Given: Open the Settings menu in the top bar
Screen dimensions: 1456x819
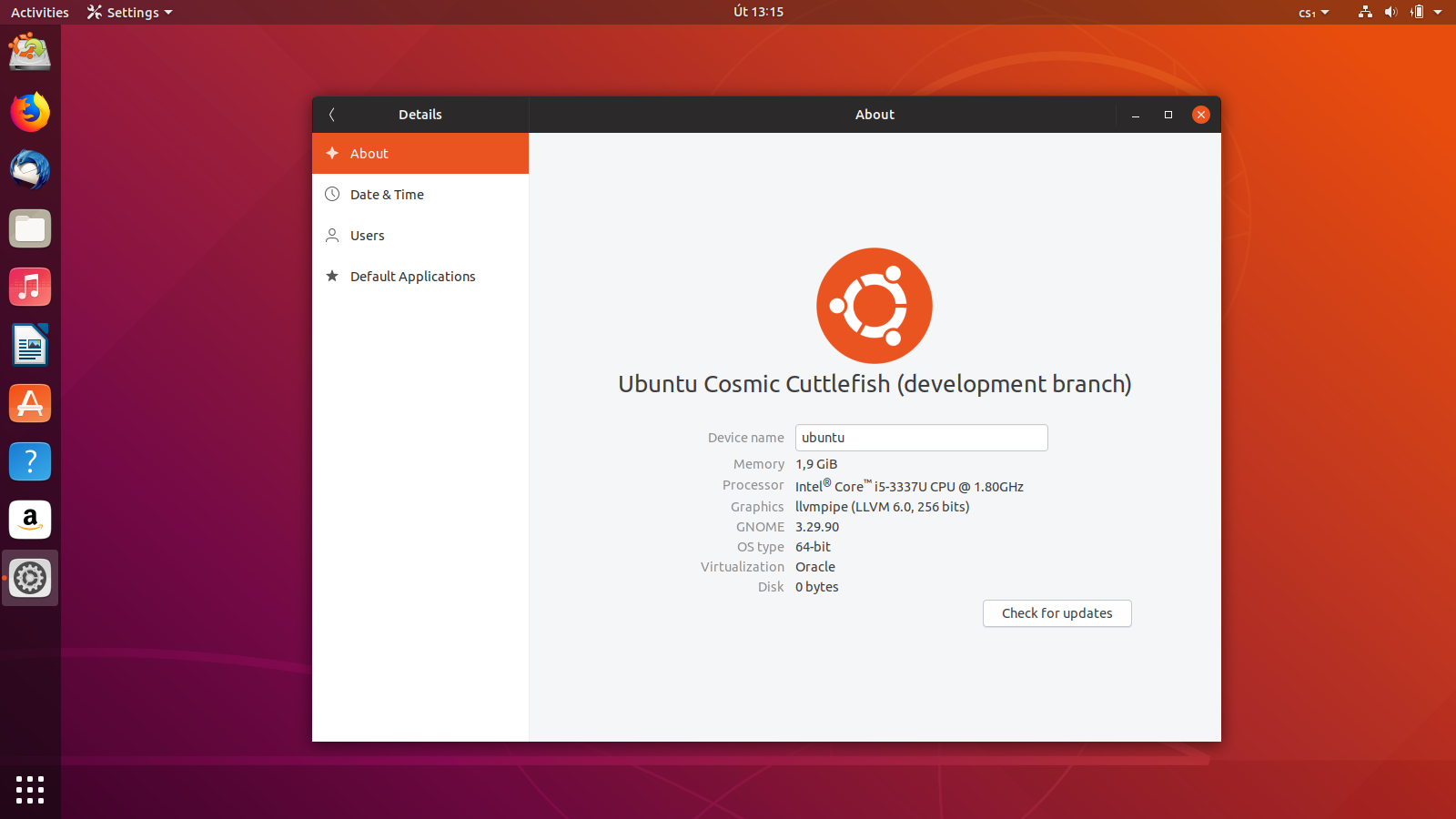Looking at the screenshot, I should point(129,12).
